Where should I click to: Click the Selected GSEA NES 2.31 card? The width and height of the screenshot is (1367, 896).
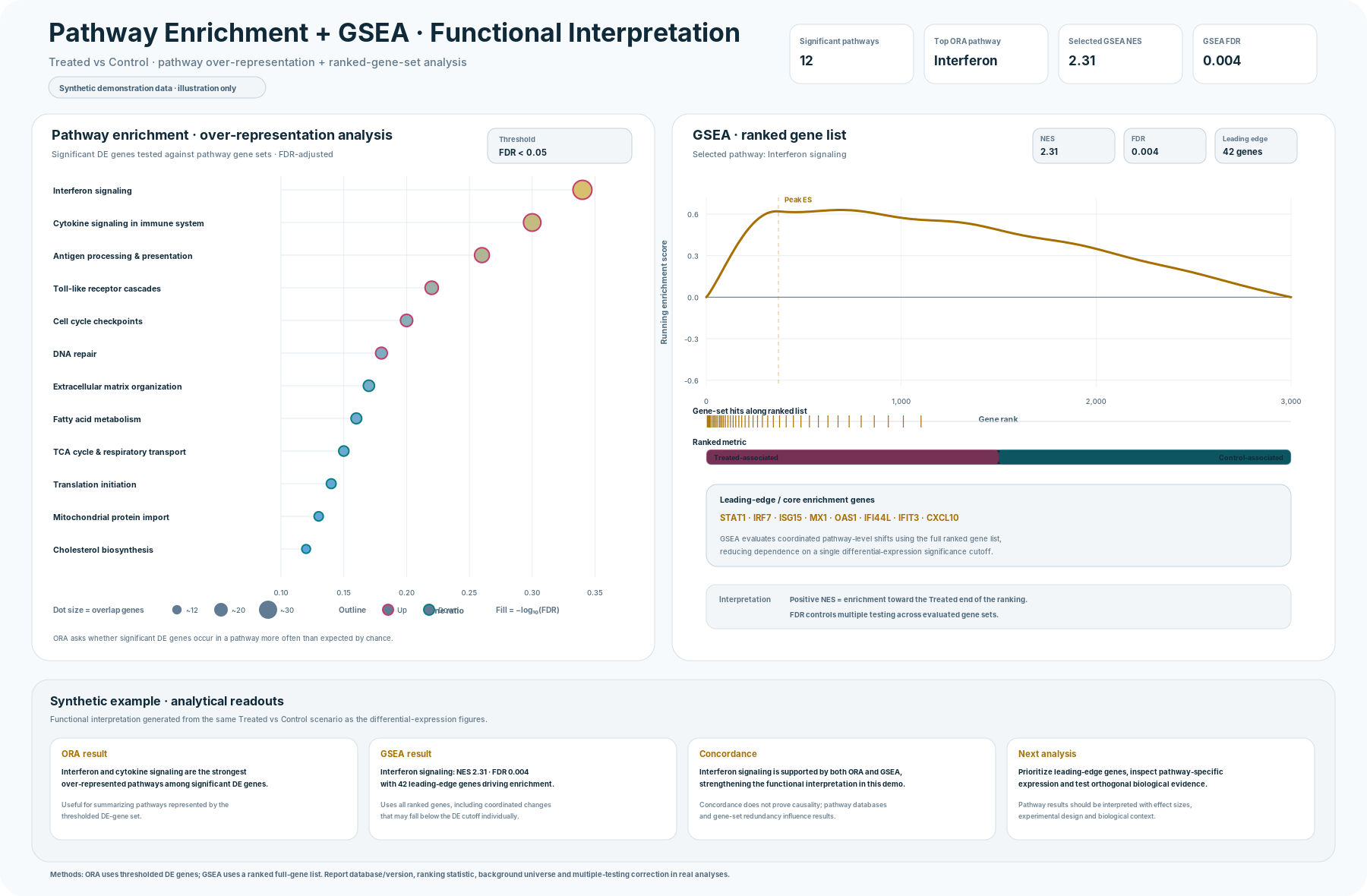[1120, 54]
